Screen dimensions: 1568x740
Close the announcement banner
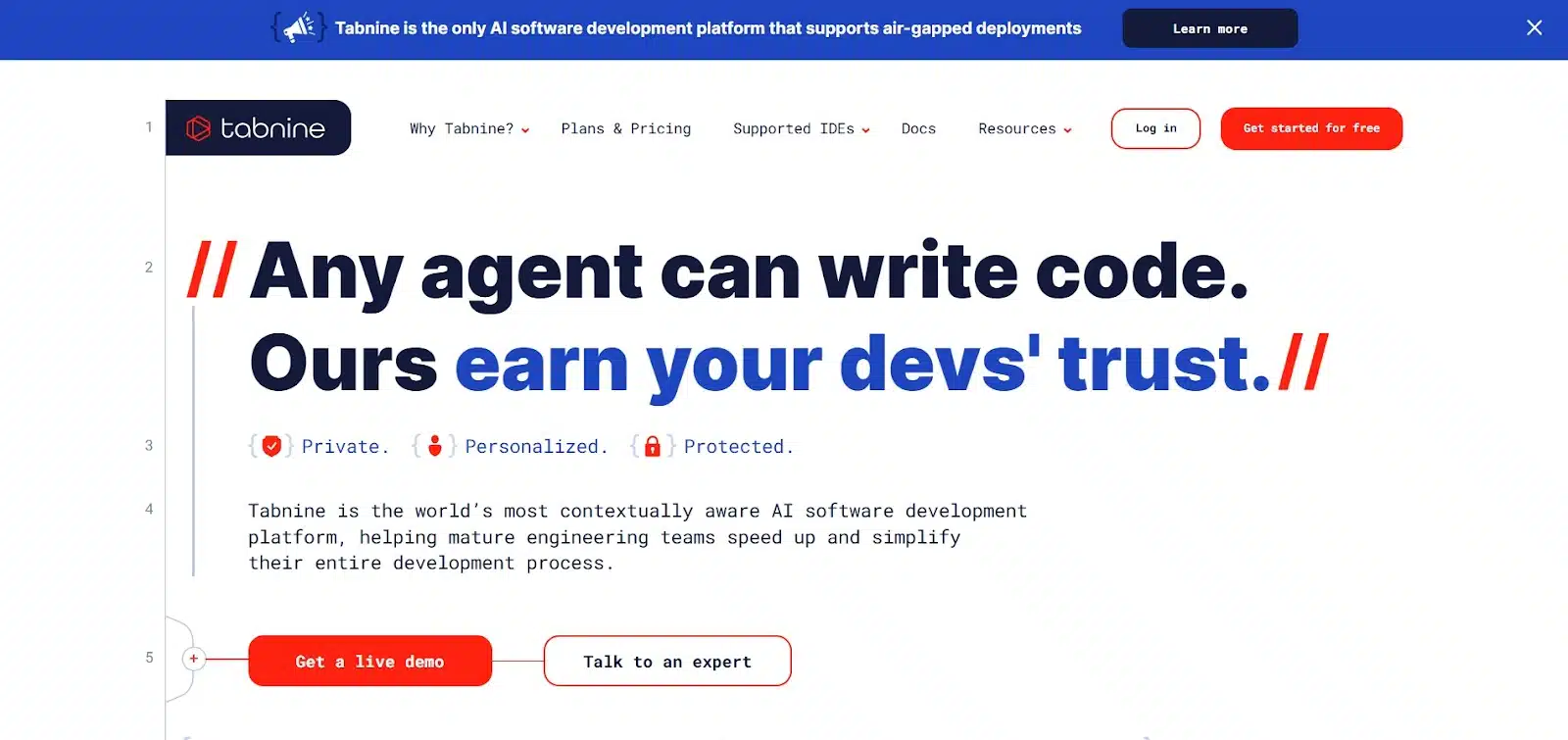pos(1535,27)
